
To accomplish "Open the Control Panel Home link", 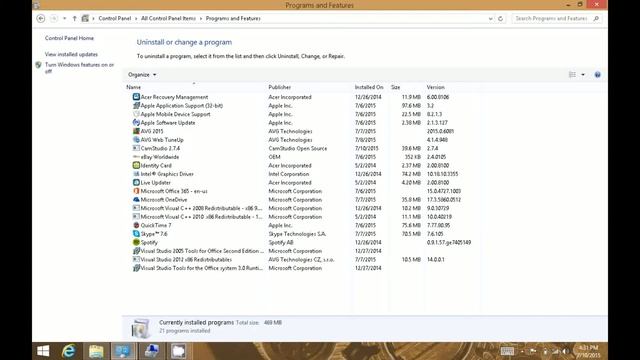I will [69, 38].
